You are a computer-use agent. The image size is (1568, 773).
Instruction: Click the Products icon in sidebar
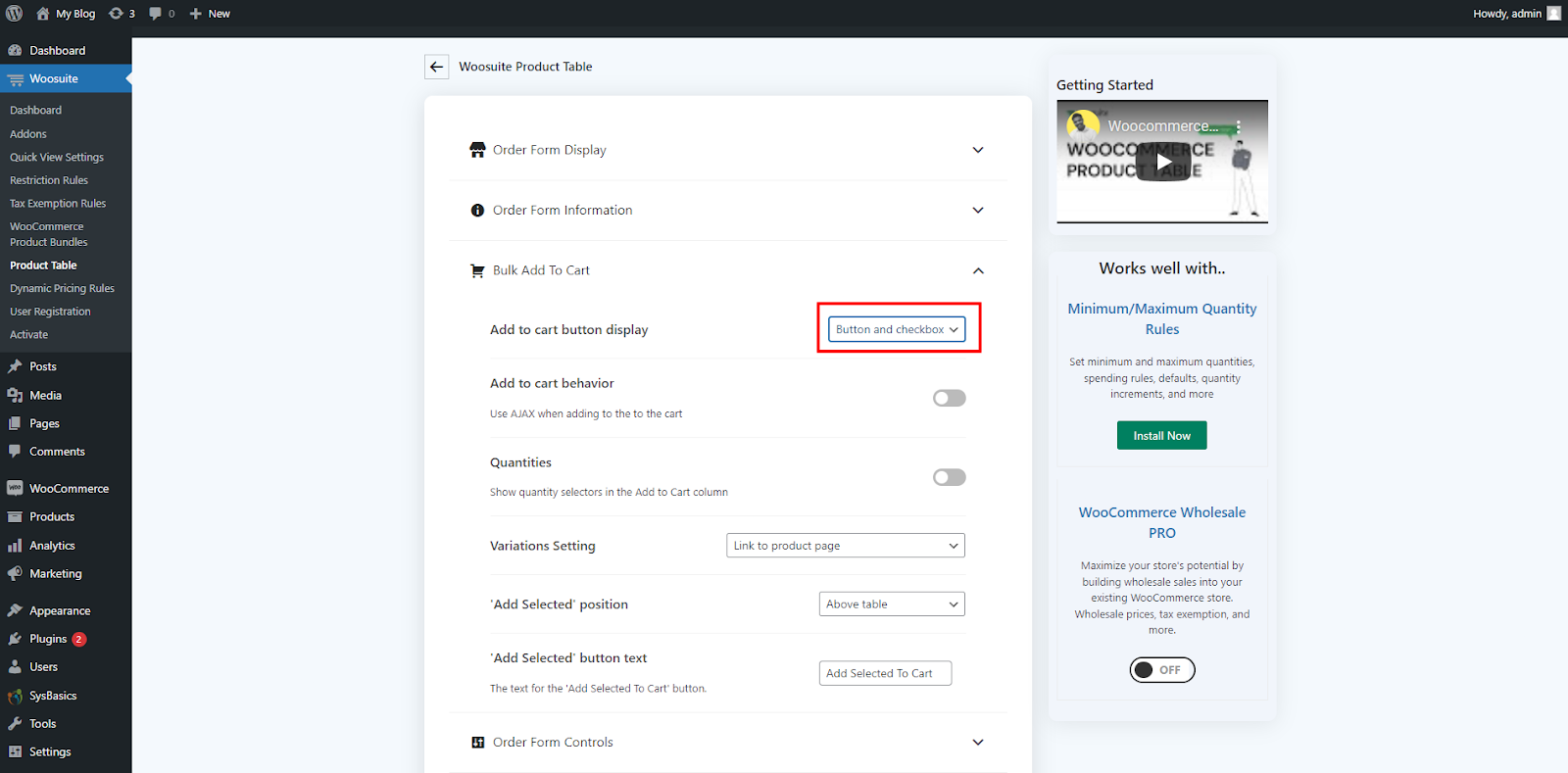(x=15, y=516)
